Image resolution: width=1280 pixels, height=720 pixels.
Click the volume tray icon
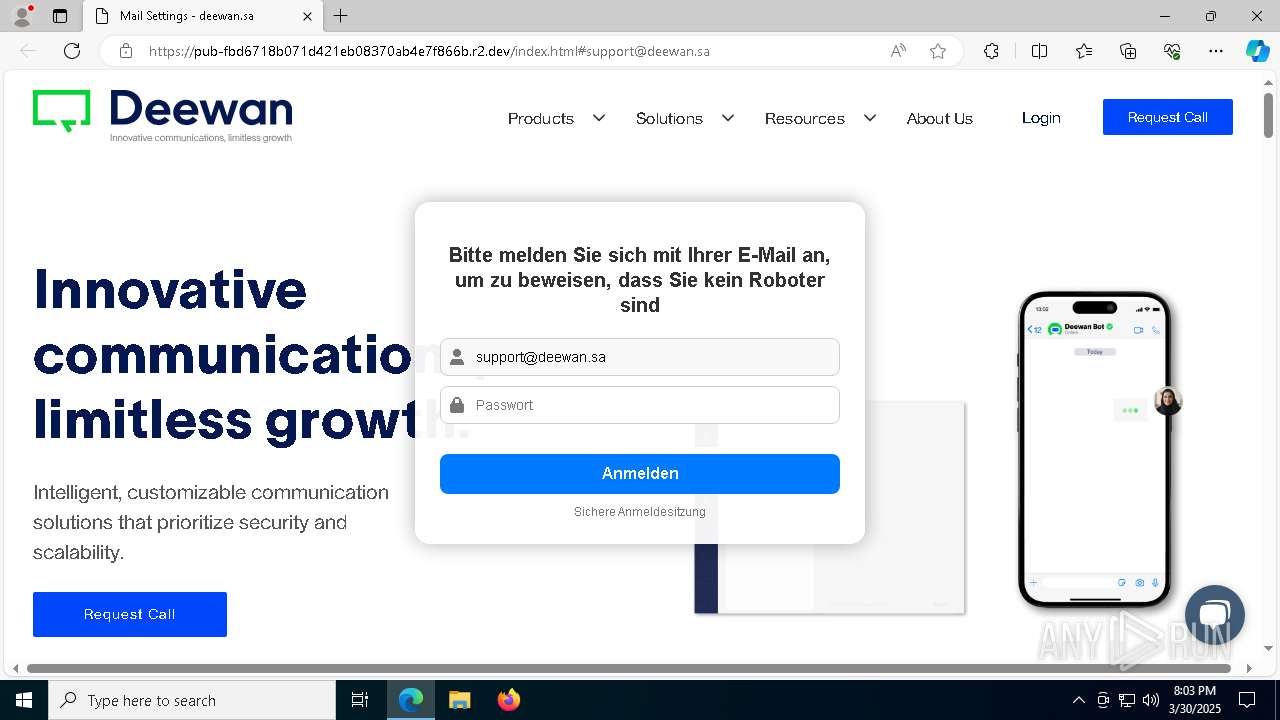[1151, 700]
